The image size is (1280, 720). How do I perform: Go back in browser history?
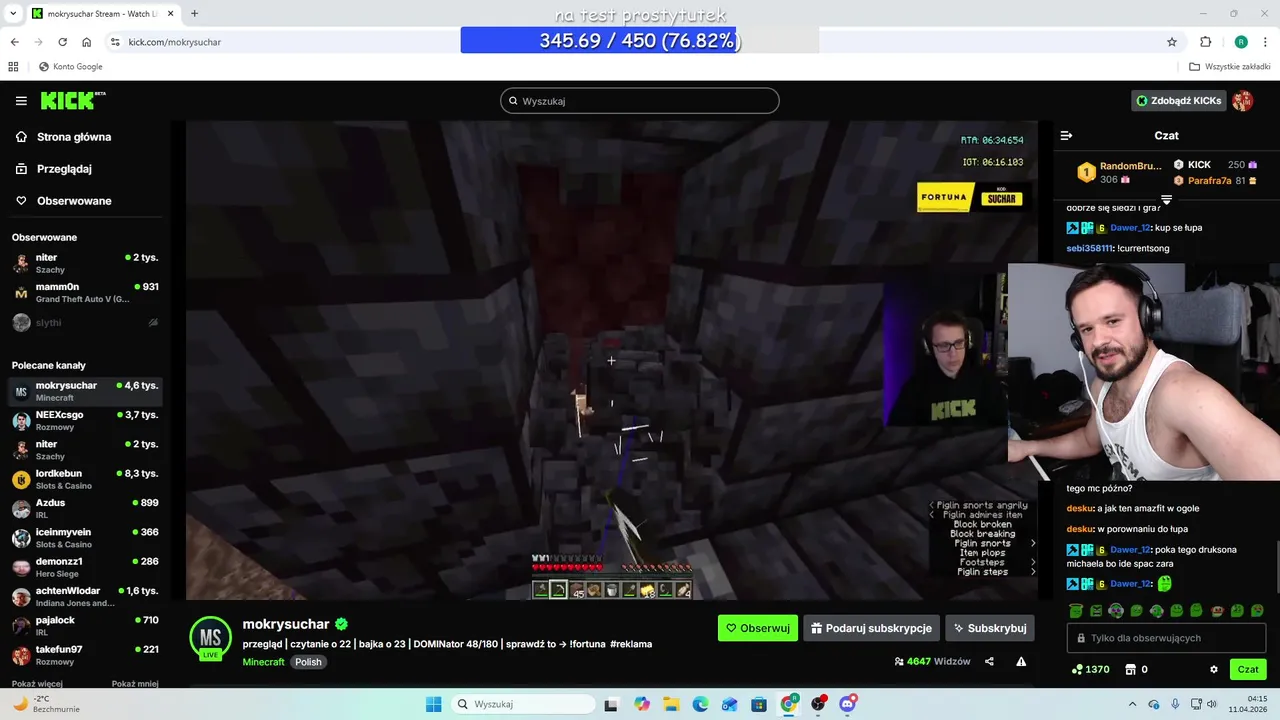click(x=14, y=42)
